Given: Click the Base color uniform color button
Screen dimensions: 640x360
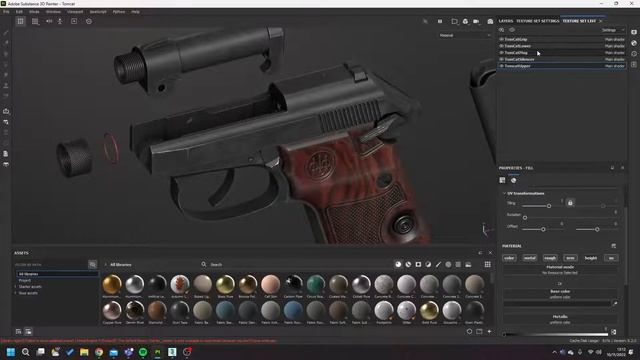Looking at the screenshot, I should tap(560, 294).
